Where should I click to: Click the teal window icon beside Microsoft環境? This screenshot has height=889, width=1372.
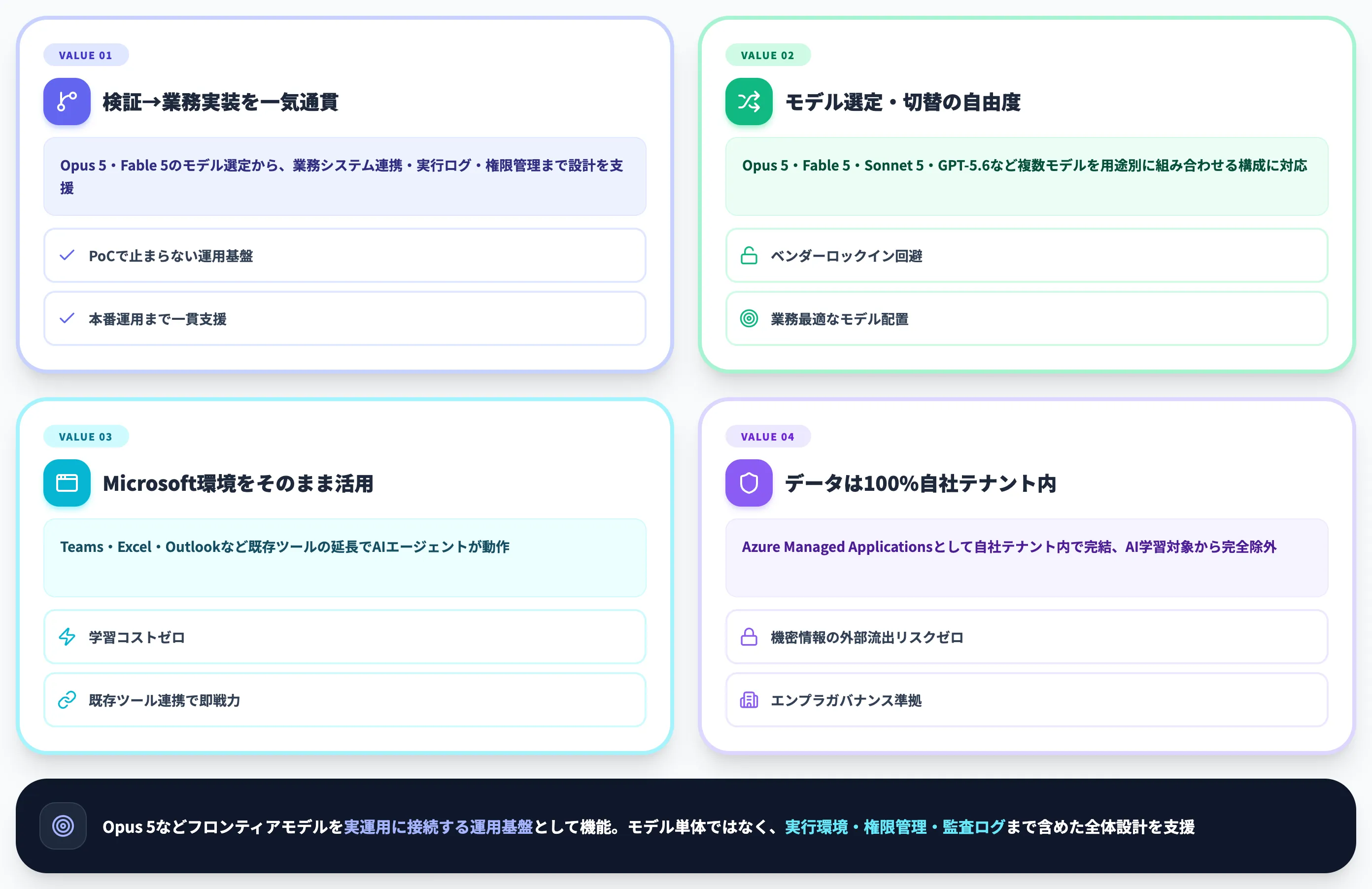(x=67, y=483)
